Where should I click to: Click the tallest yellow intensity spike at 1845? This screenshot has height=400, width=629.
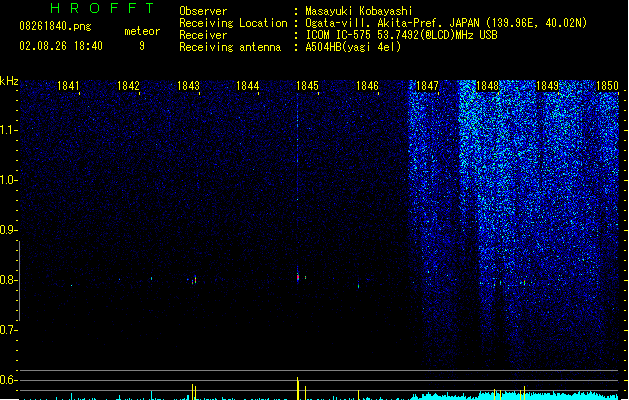pos(298,388)
